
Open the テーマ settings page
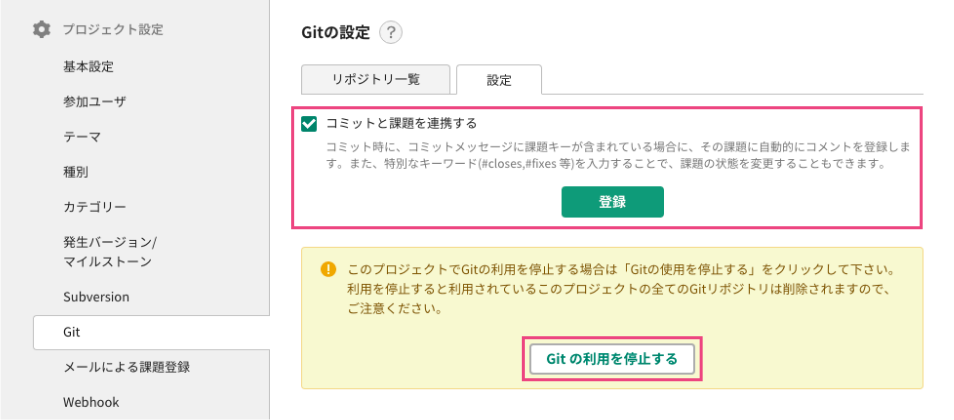pos(81,136)
